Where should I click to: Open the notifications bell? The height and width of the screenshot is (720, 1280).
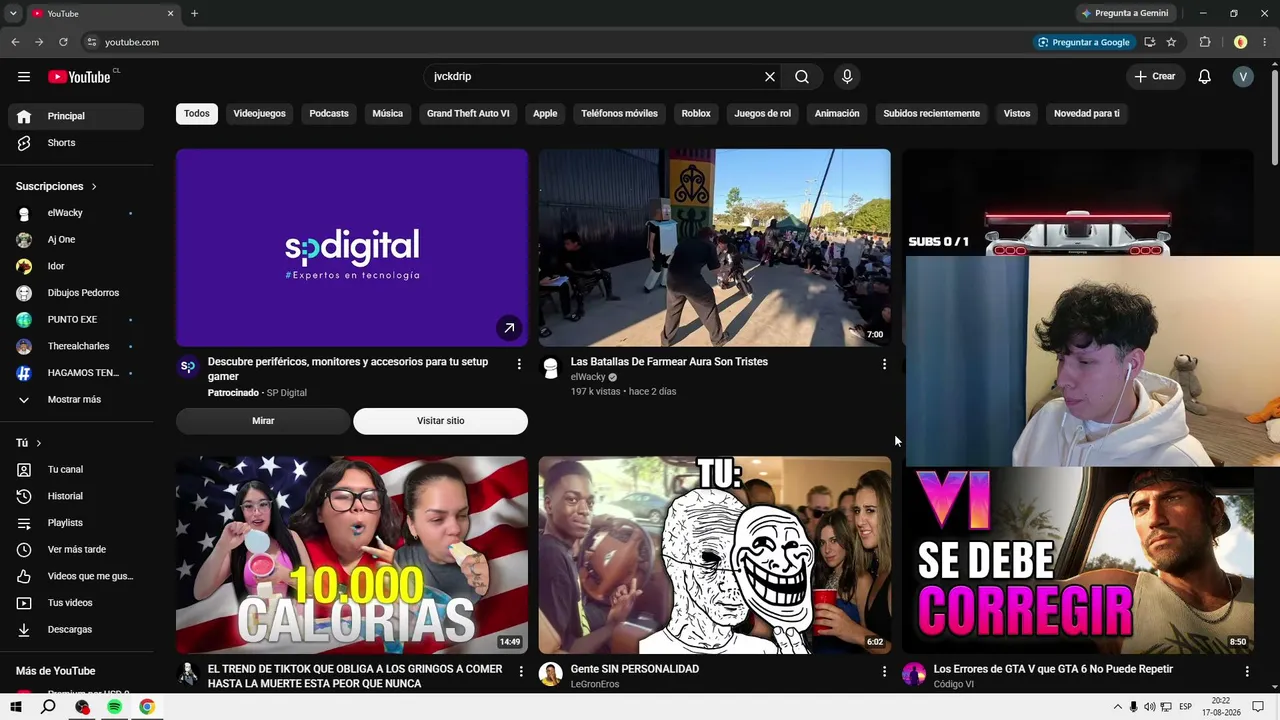pos(1205,77)
